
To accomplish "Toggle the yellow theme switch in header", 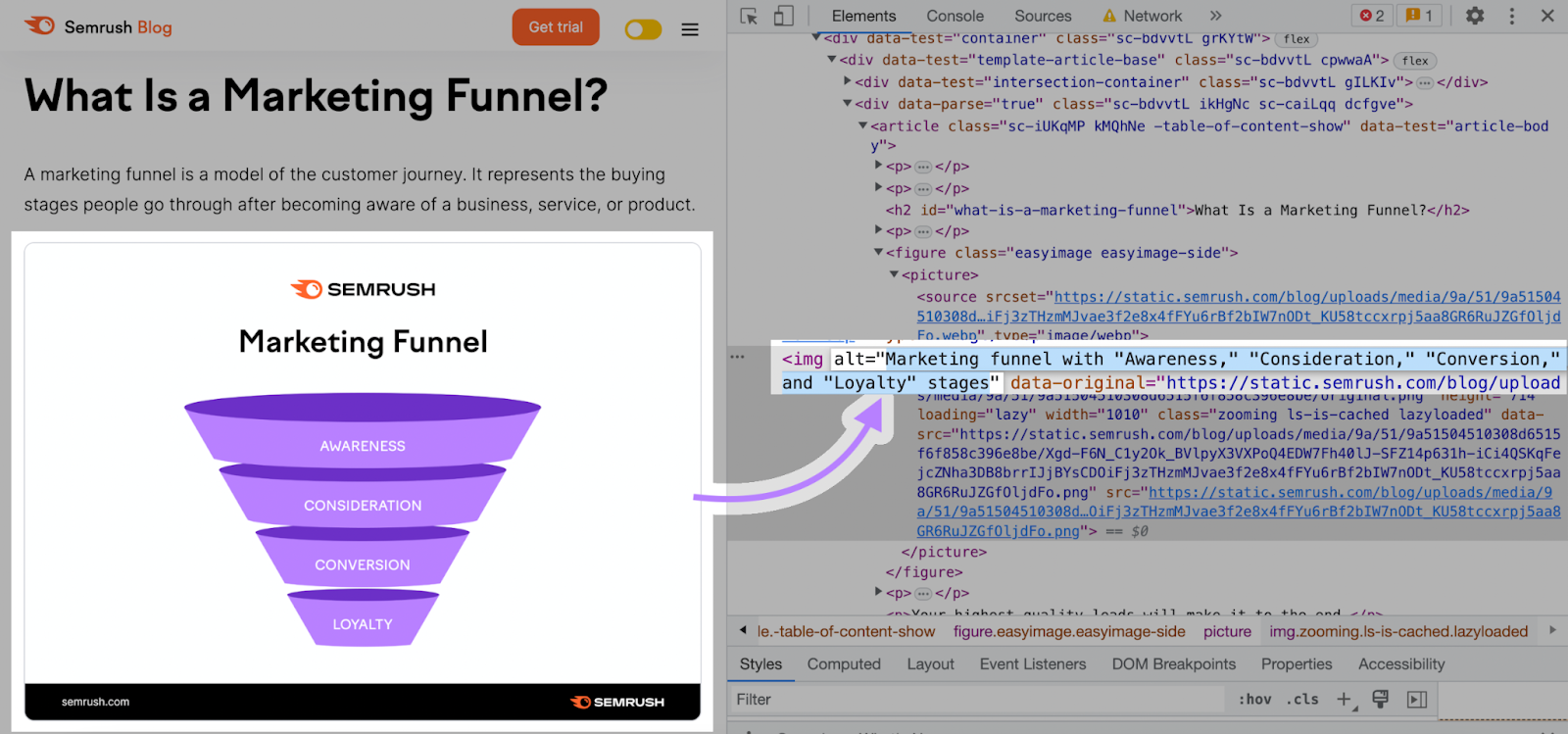I will [643, 29].
